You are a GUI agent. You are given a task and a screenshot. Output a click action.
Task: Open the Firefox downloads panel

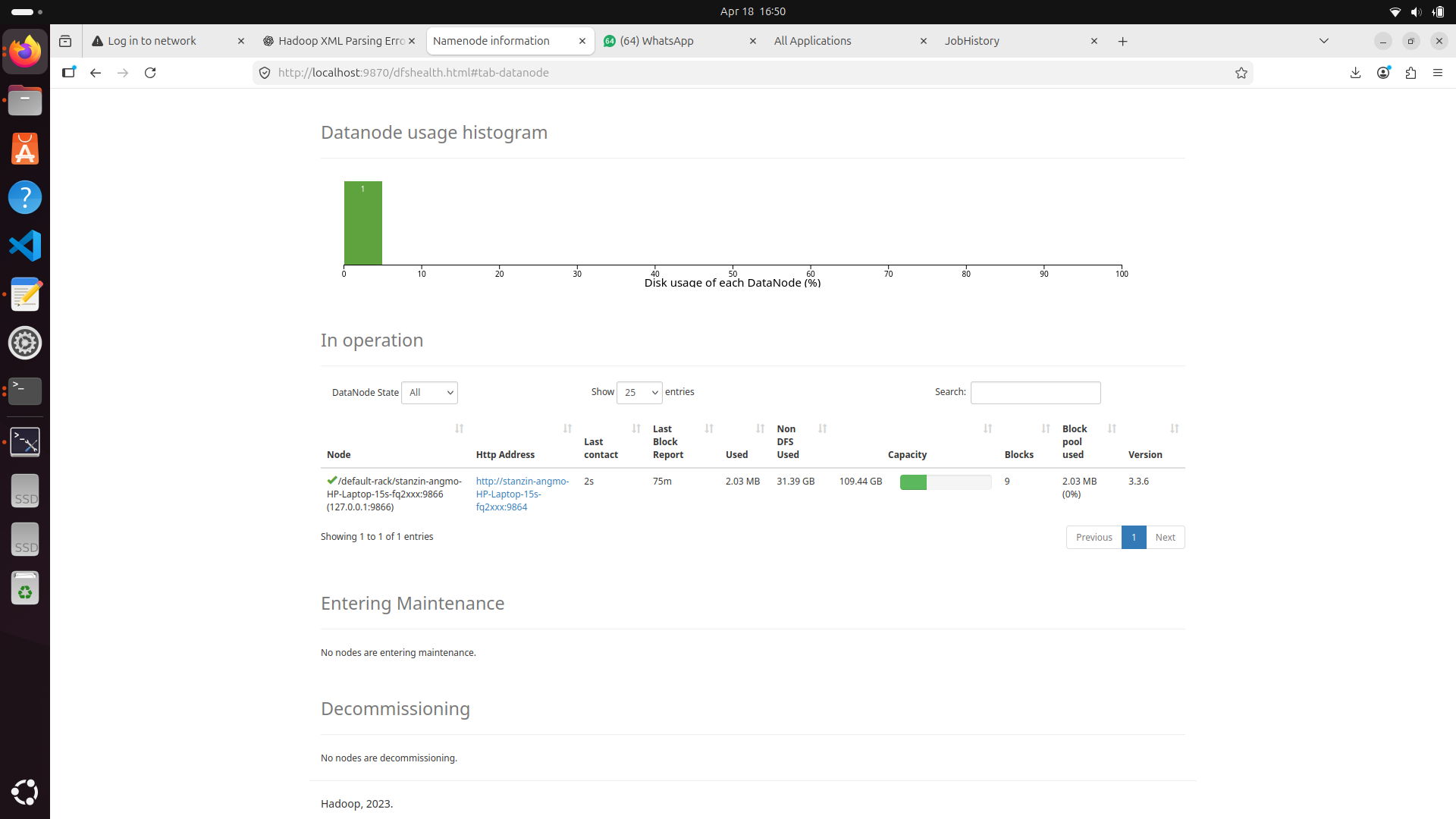pyautogui.click(x=1355, y=72)
